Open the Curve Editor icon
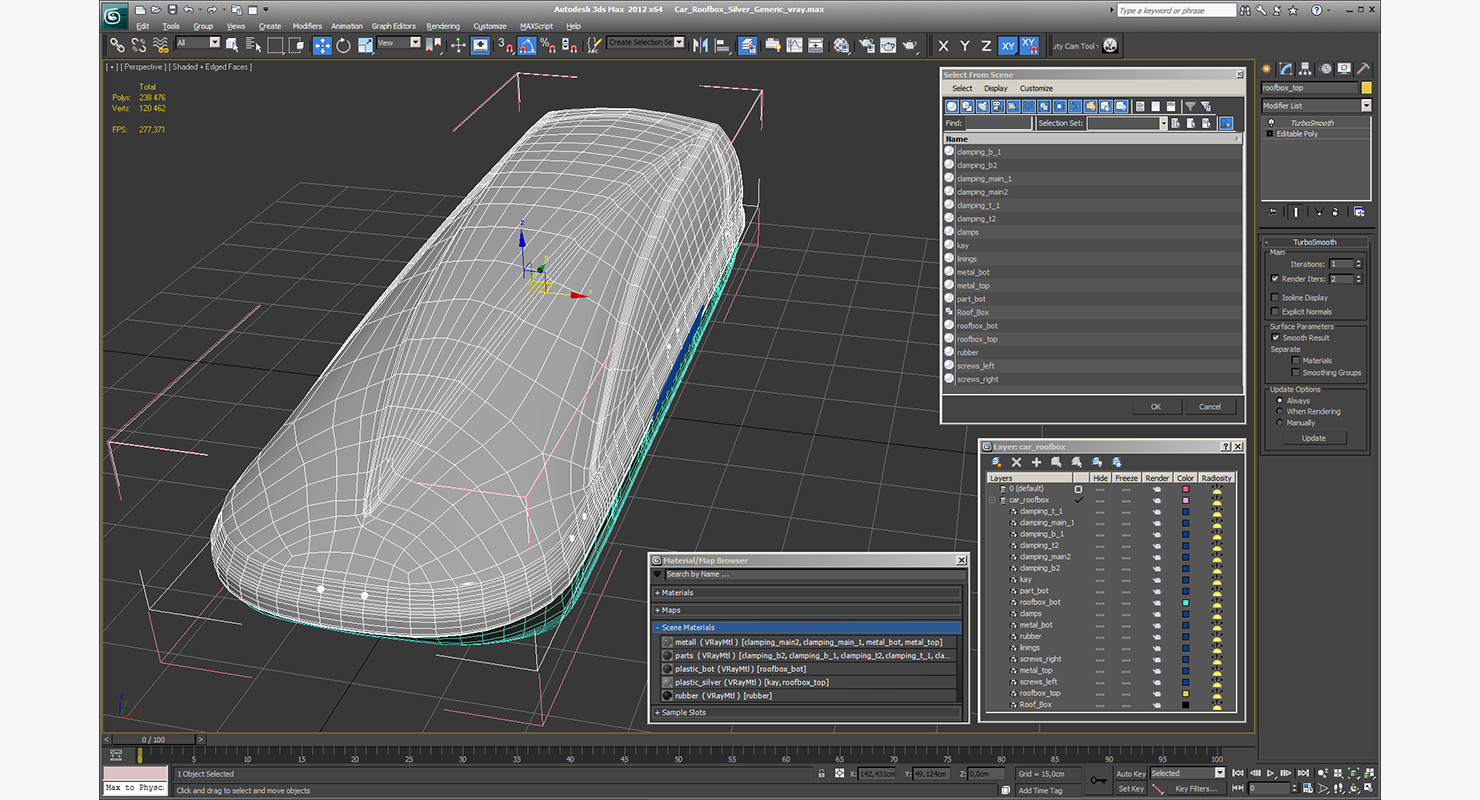Viewport: 1480px width, 800px height. [794, 45]
